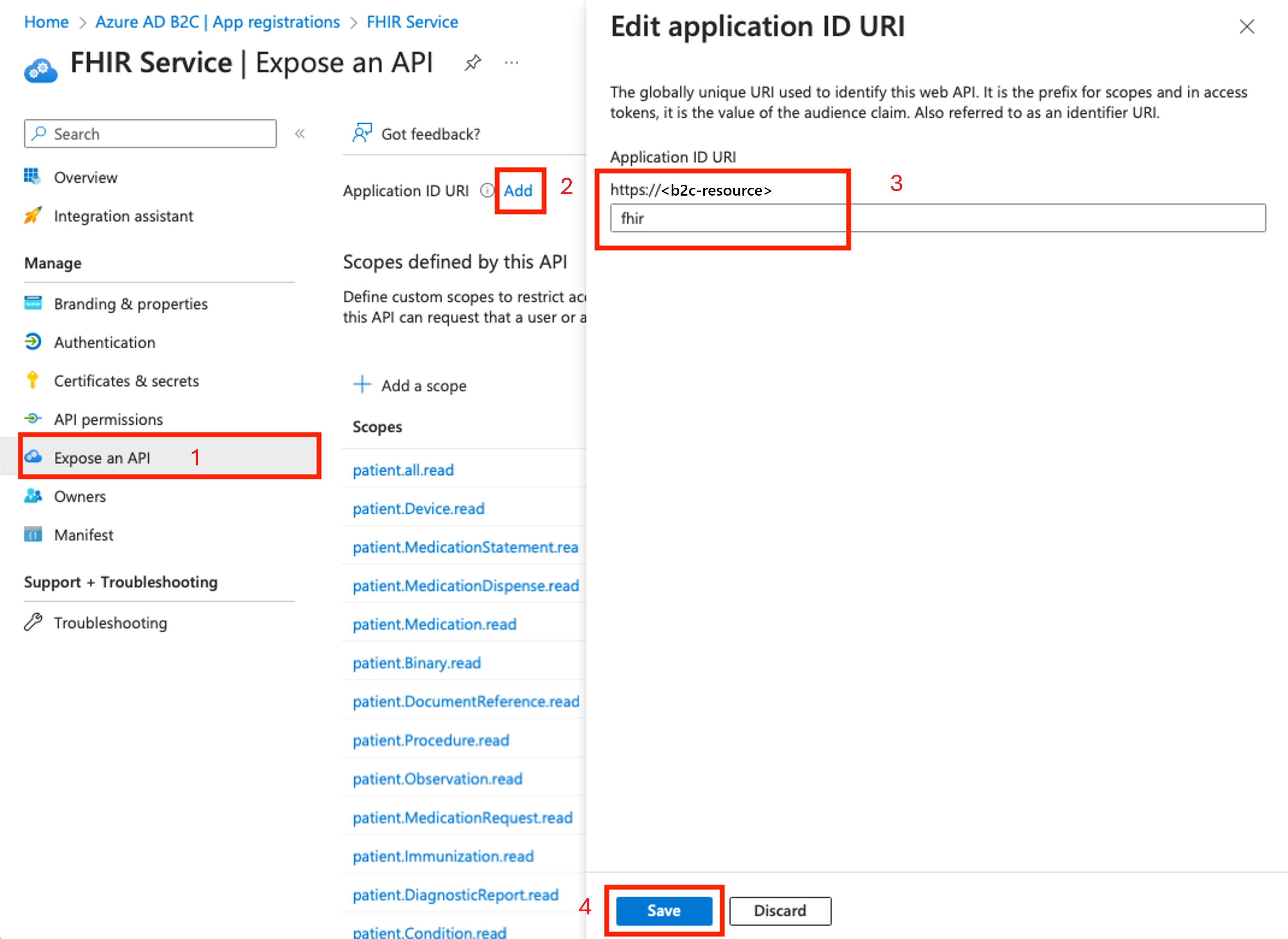1288x939 pixels.
Task: Click Add next to Application ID URI
Action: pyautogui.click(x=518, y=191)
